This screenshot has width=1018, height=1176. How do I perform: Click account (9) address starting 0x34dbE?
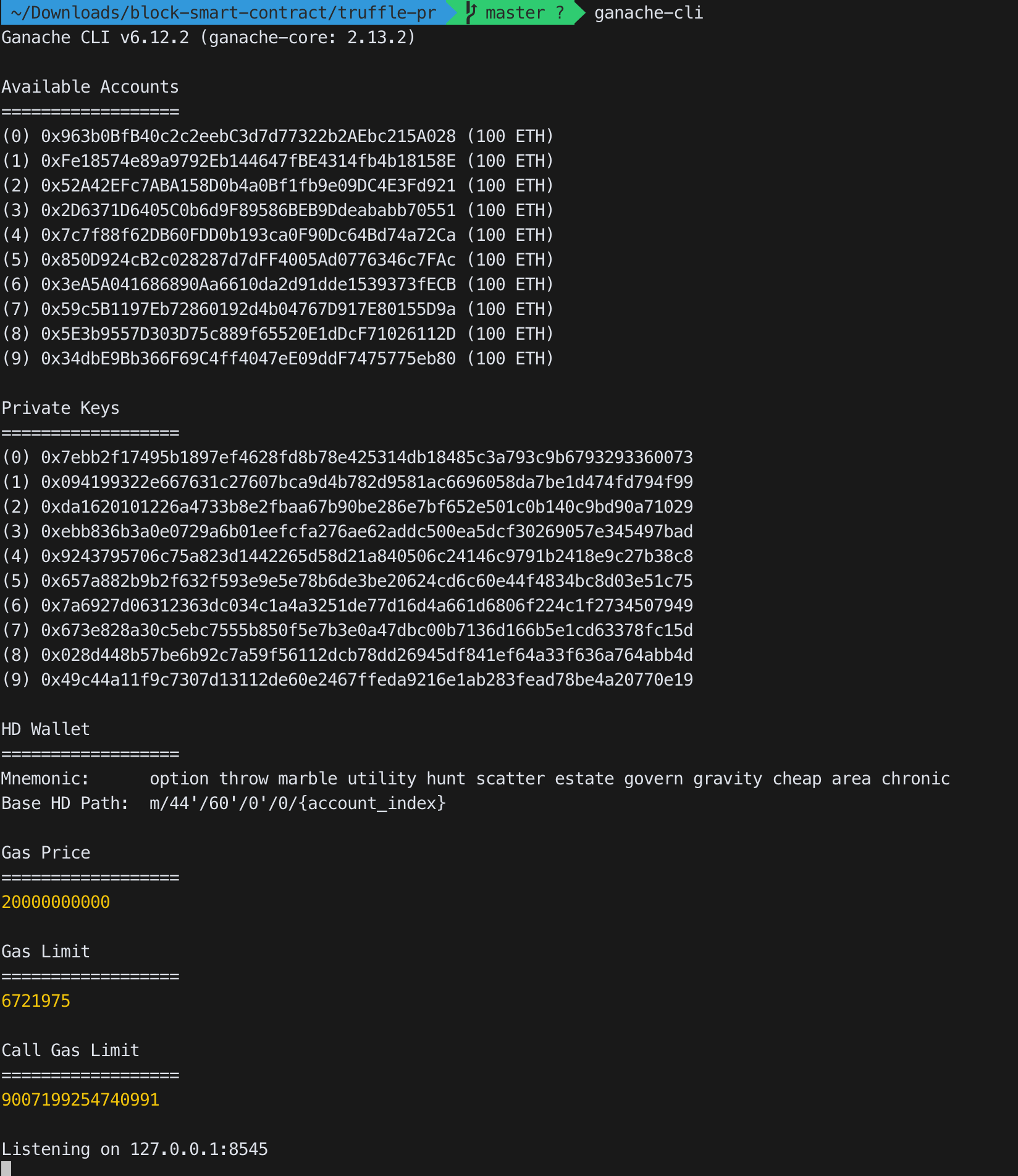click(248, 359)
